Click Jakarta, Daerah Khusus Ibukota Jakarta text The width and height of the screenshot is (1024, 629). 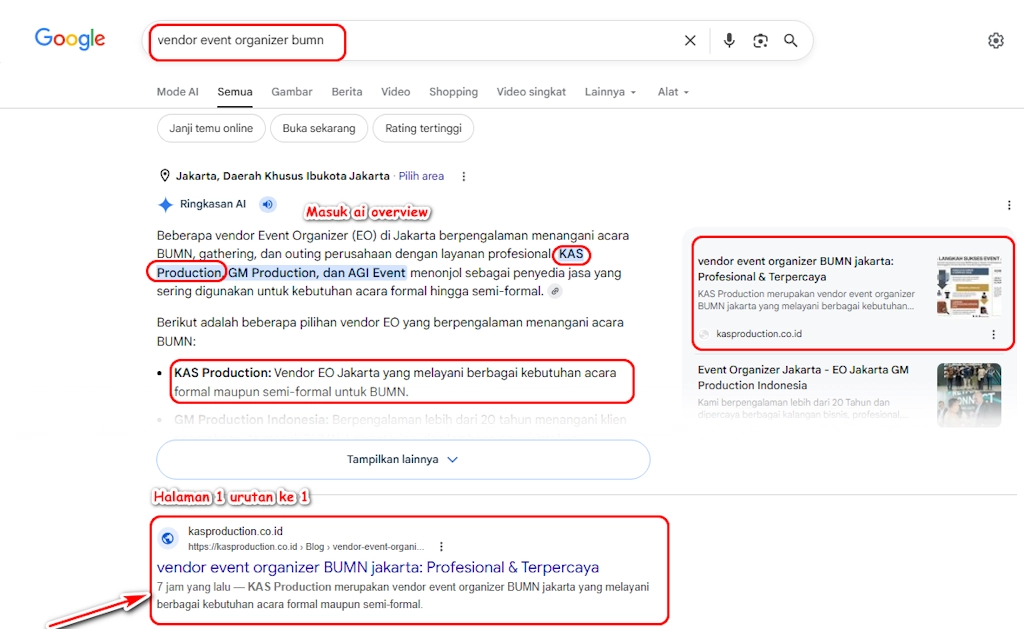tap(283, 176)
